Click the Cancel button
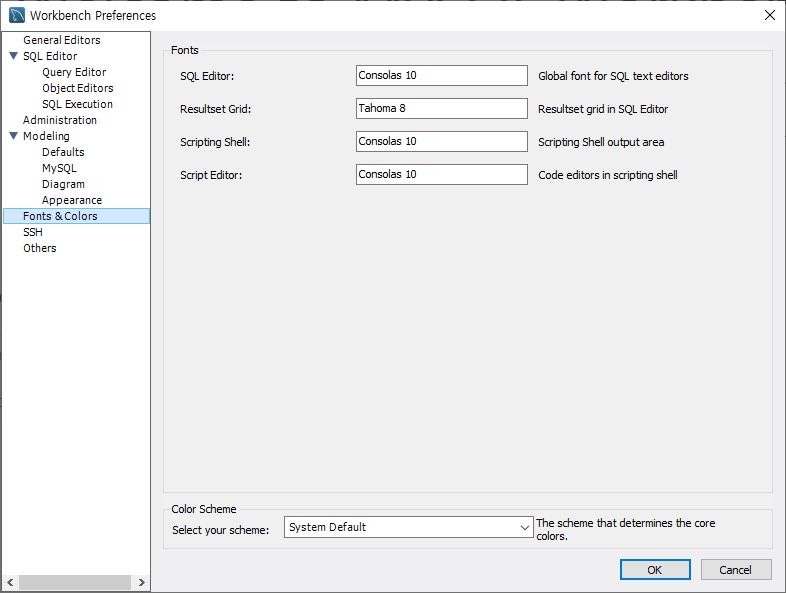 click(736, 569)
